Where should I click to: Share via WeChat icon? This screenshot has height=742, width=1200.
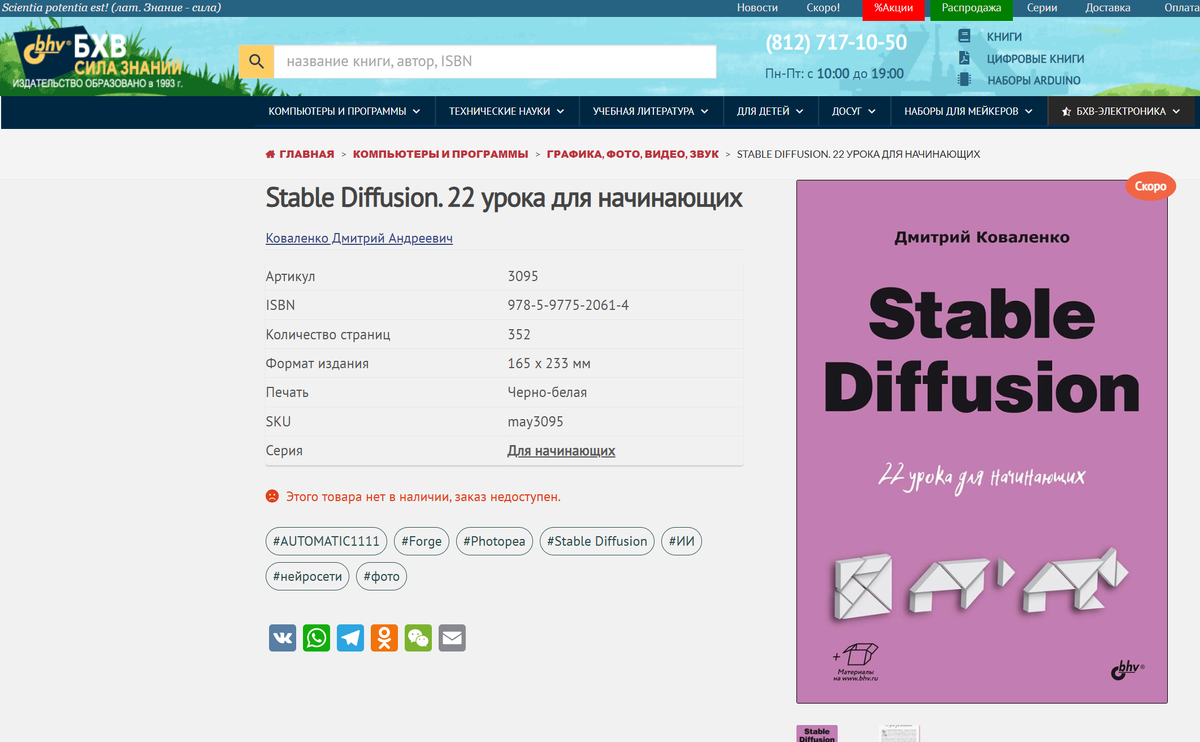coord(419,638)
